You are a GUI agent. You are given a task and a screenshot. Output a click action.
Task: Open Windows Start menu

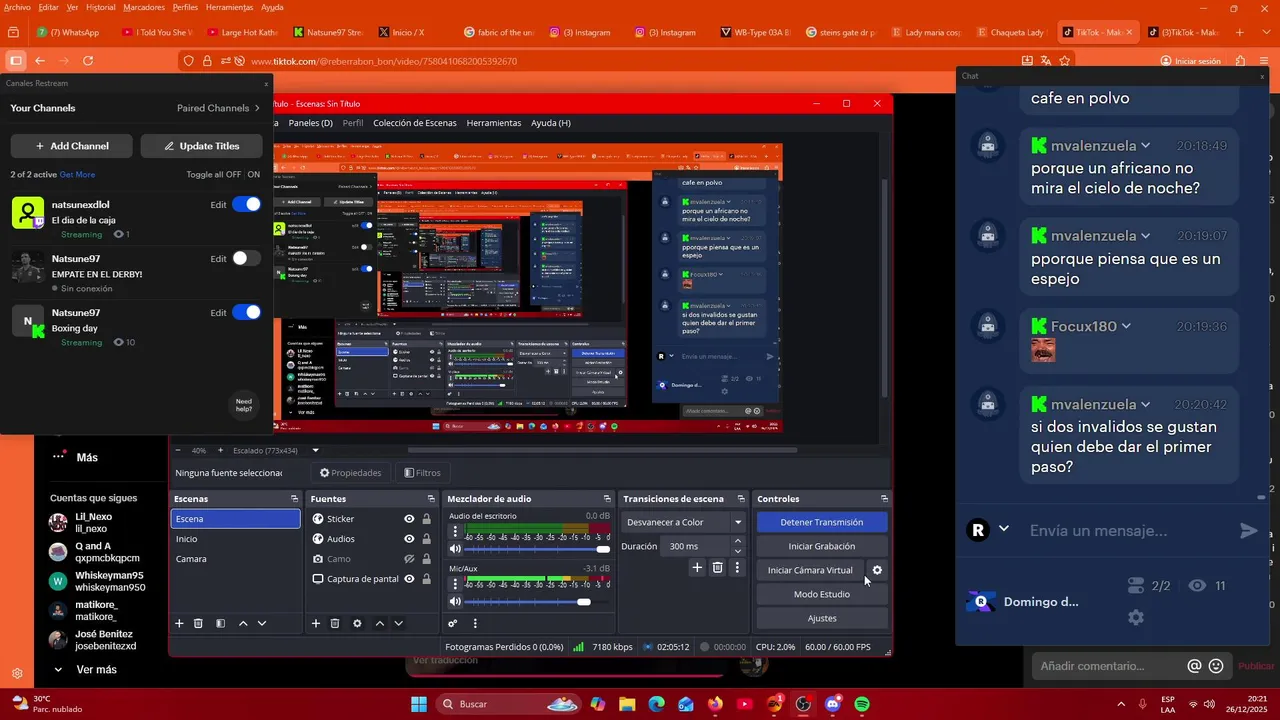[x=418, y=704]
